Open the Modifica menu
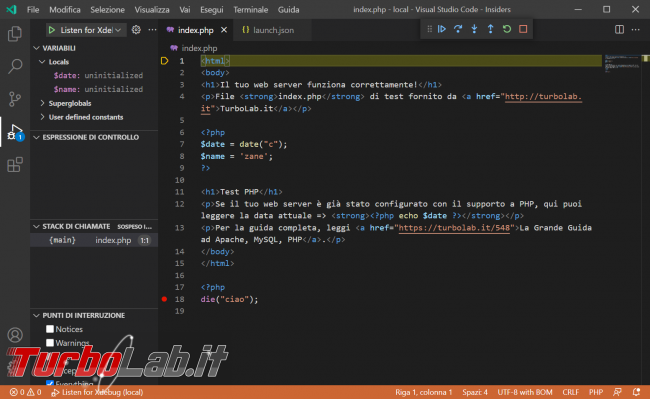The image size is (650, 399). pos(65,9)
